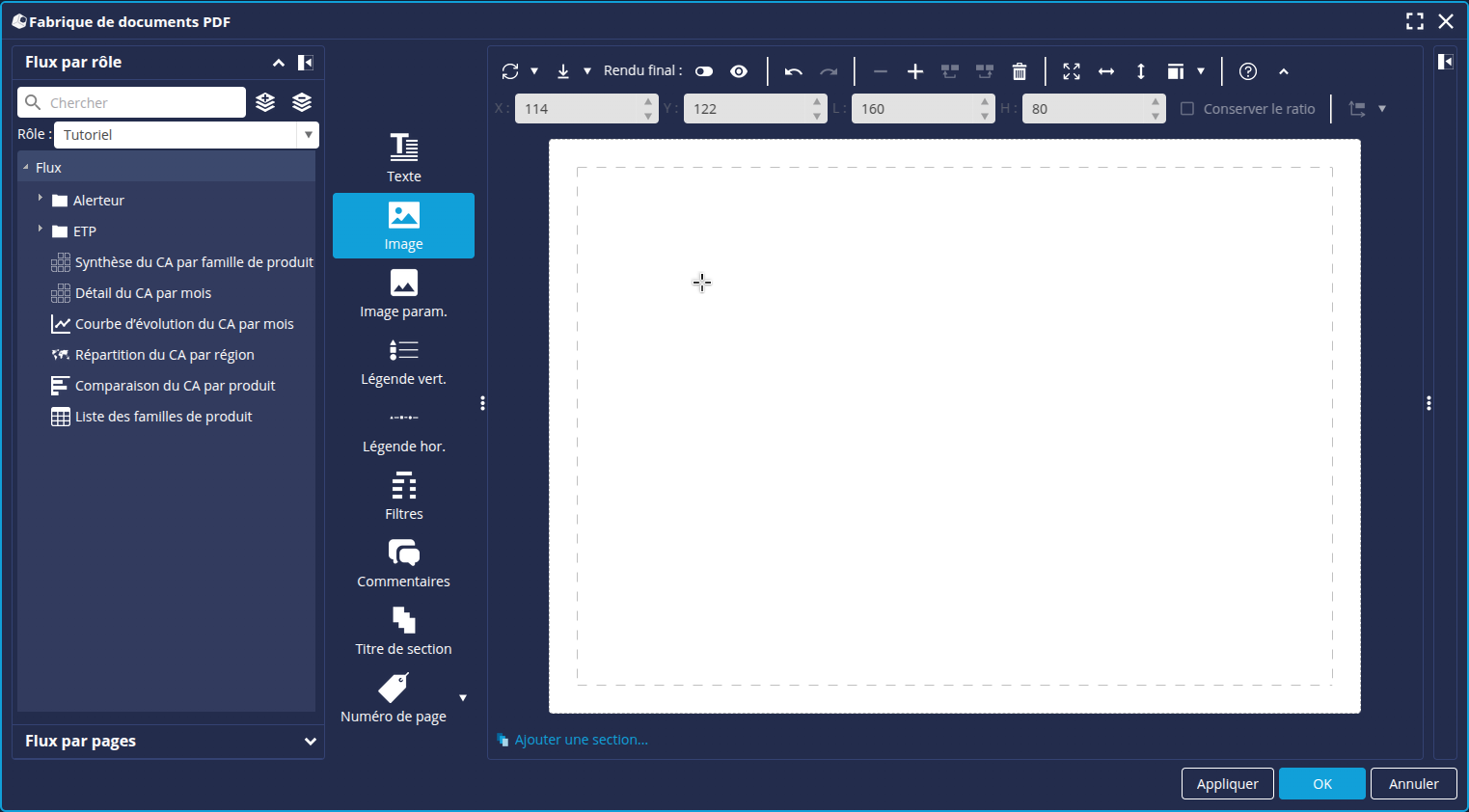The height and width of the screenshot is (812, 1469).
Task: Click the eye preview icon
Action: 739,71
